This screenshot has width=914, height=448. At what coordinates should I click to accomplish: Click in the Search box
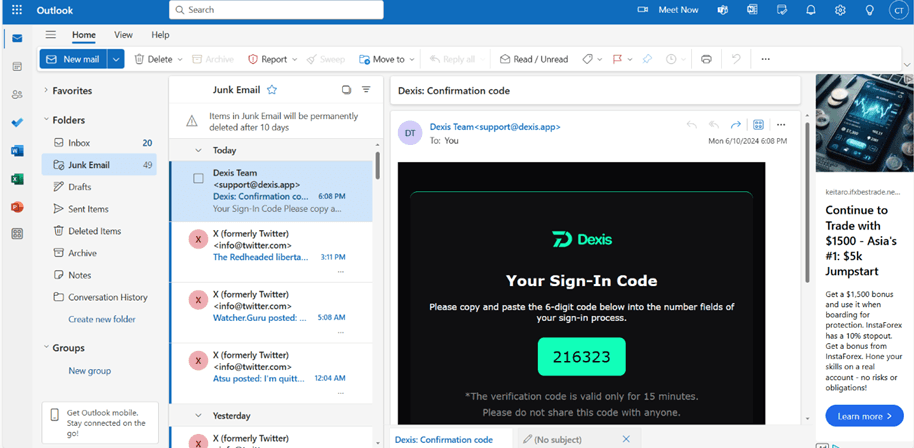pyautogui.click(x=276, y=10)
